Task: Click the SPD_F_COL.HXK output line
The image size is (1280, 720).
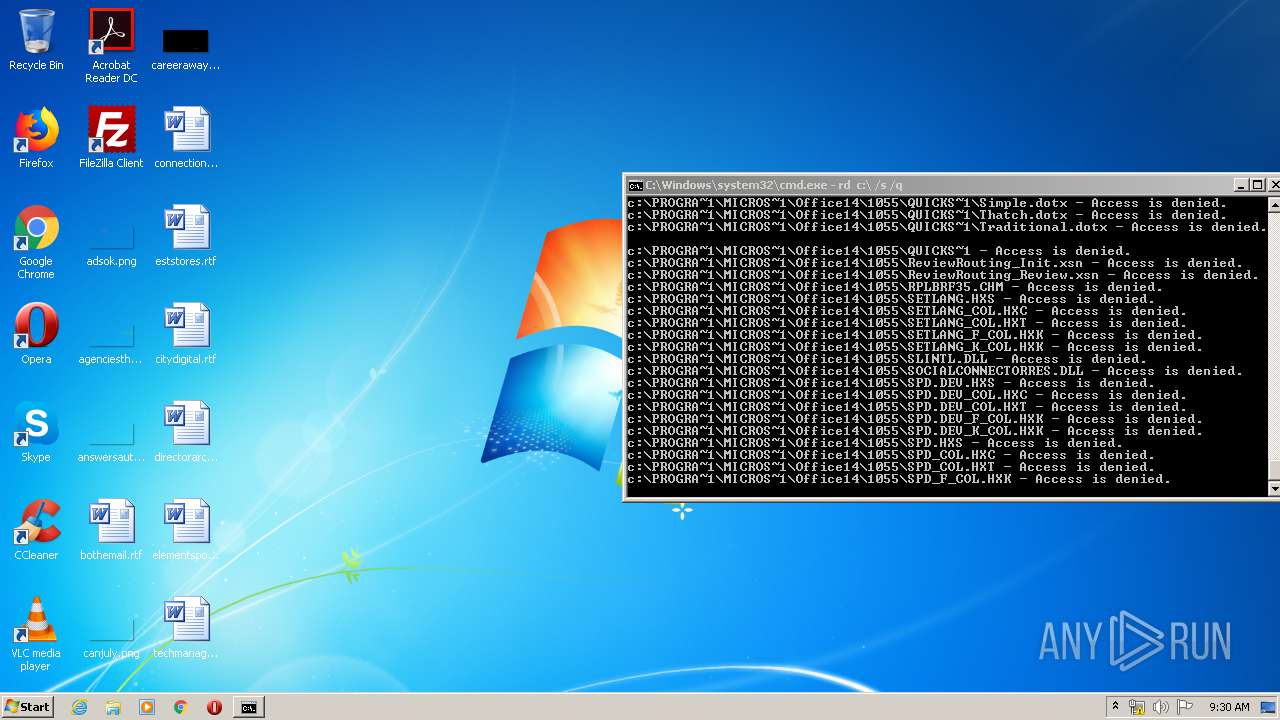Action: point(899,479)
